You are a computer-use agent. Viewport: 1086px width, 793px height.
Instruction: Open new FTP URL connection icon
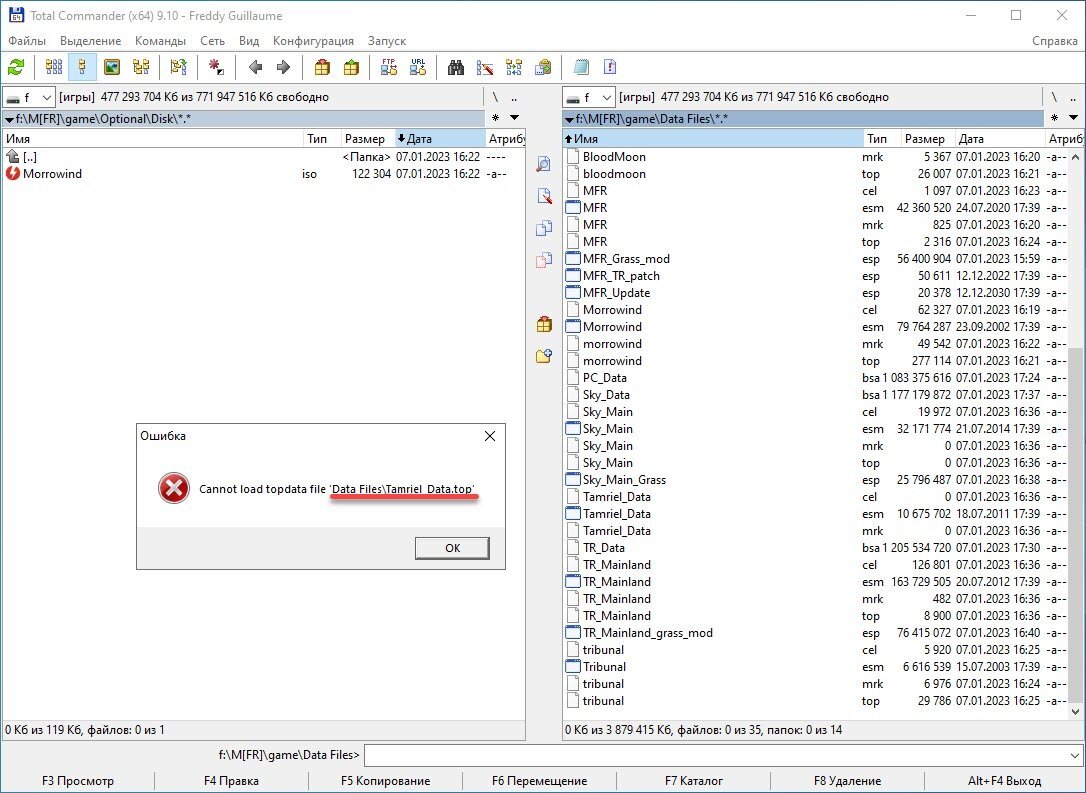pos(418,67)
